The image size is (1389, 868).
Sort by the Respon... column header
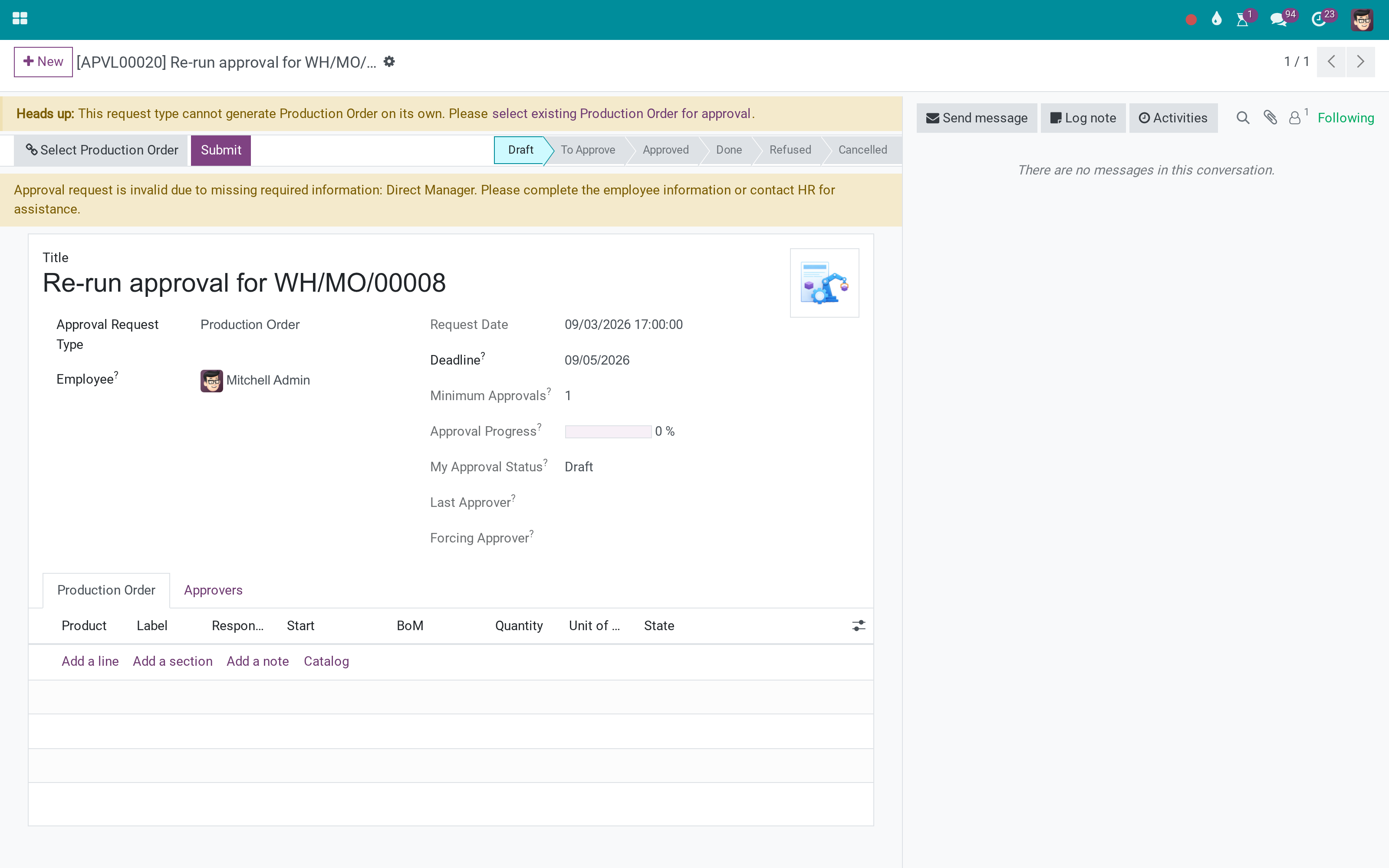coord(237,626)
